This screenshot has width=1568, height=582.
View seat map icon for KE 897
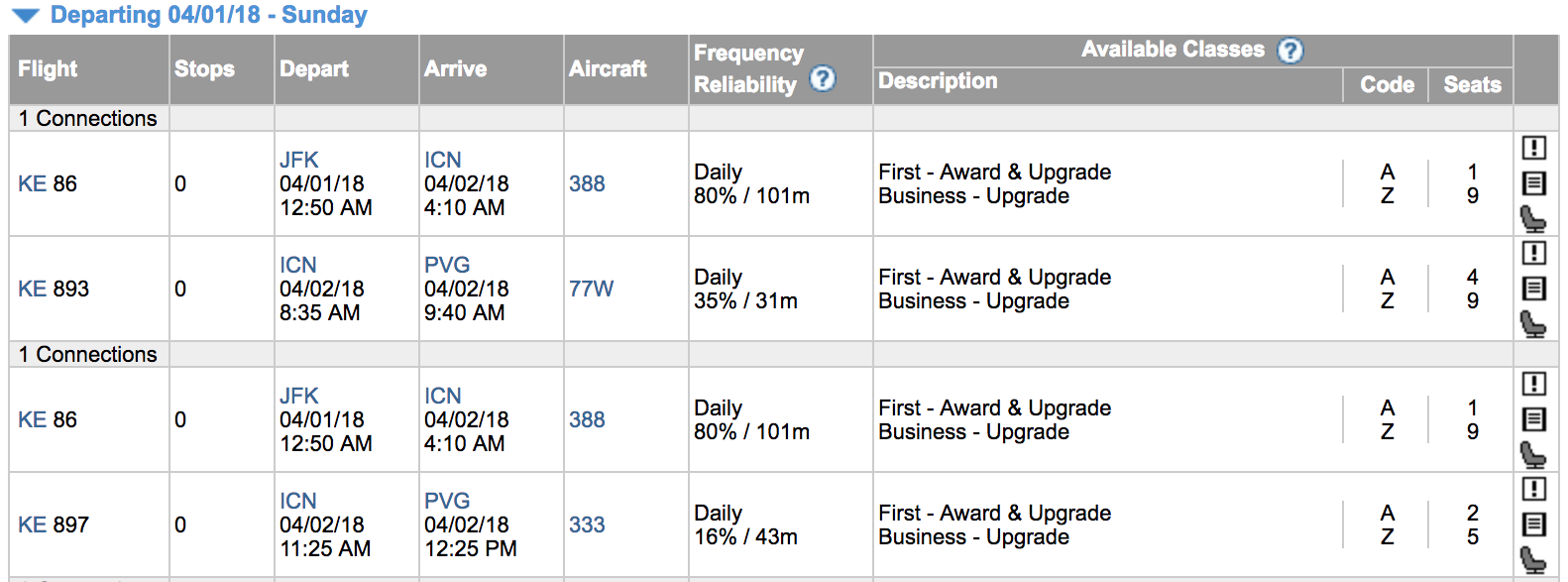[x=1533, y=559]
